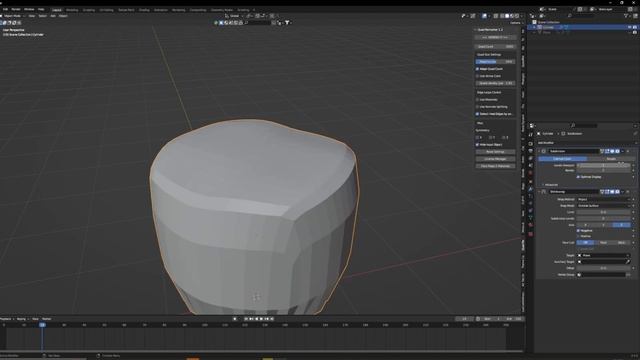Image resolution: width=640 pixels, height=360 pixels.
Task: Open transform orientation Global dropdown
Action: pos(234,16)
